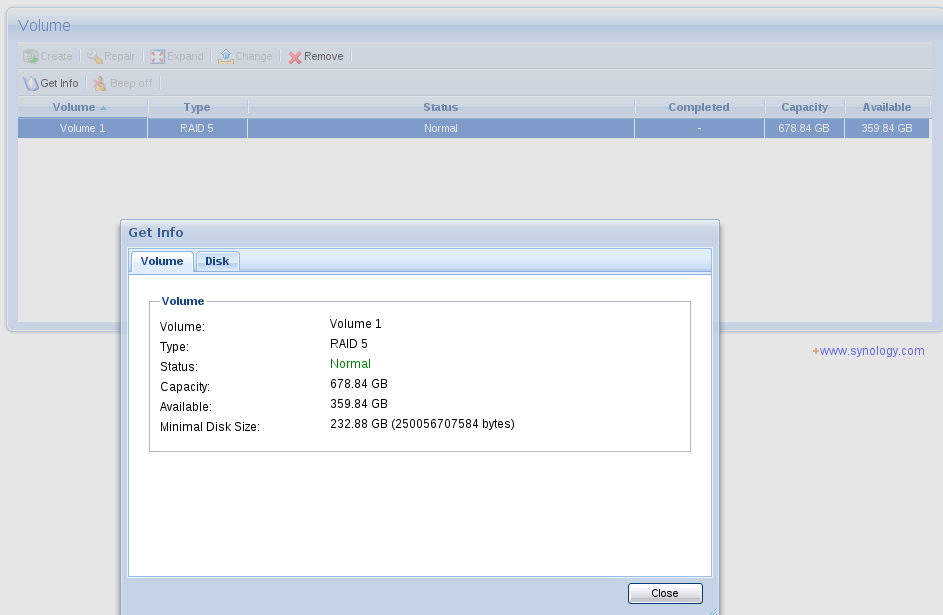Click the Synology website link
This screenshot has height=615, width=943.
871,351
